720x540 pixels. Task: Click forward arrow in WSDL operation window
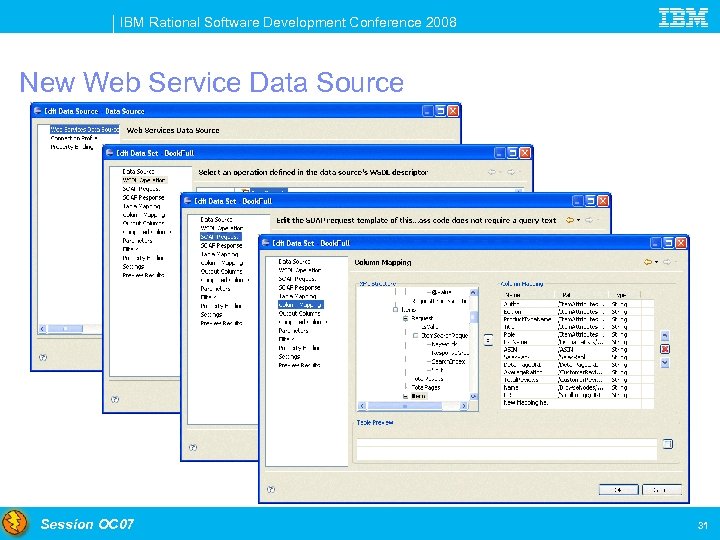pos(511,172)
